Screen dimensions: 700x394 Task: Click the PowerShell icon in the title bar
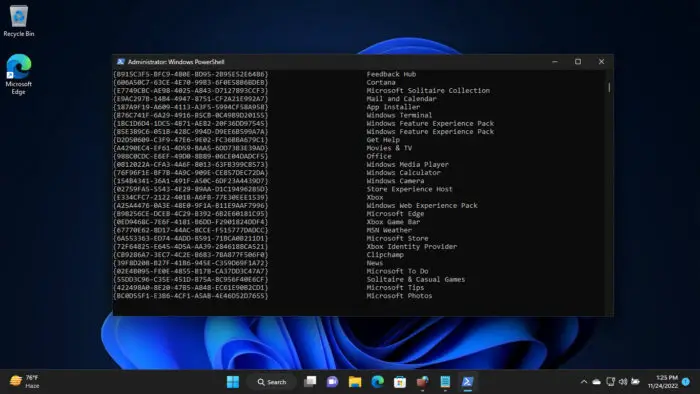121,62
